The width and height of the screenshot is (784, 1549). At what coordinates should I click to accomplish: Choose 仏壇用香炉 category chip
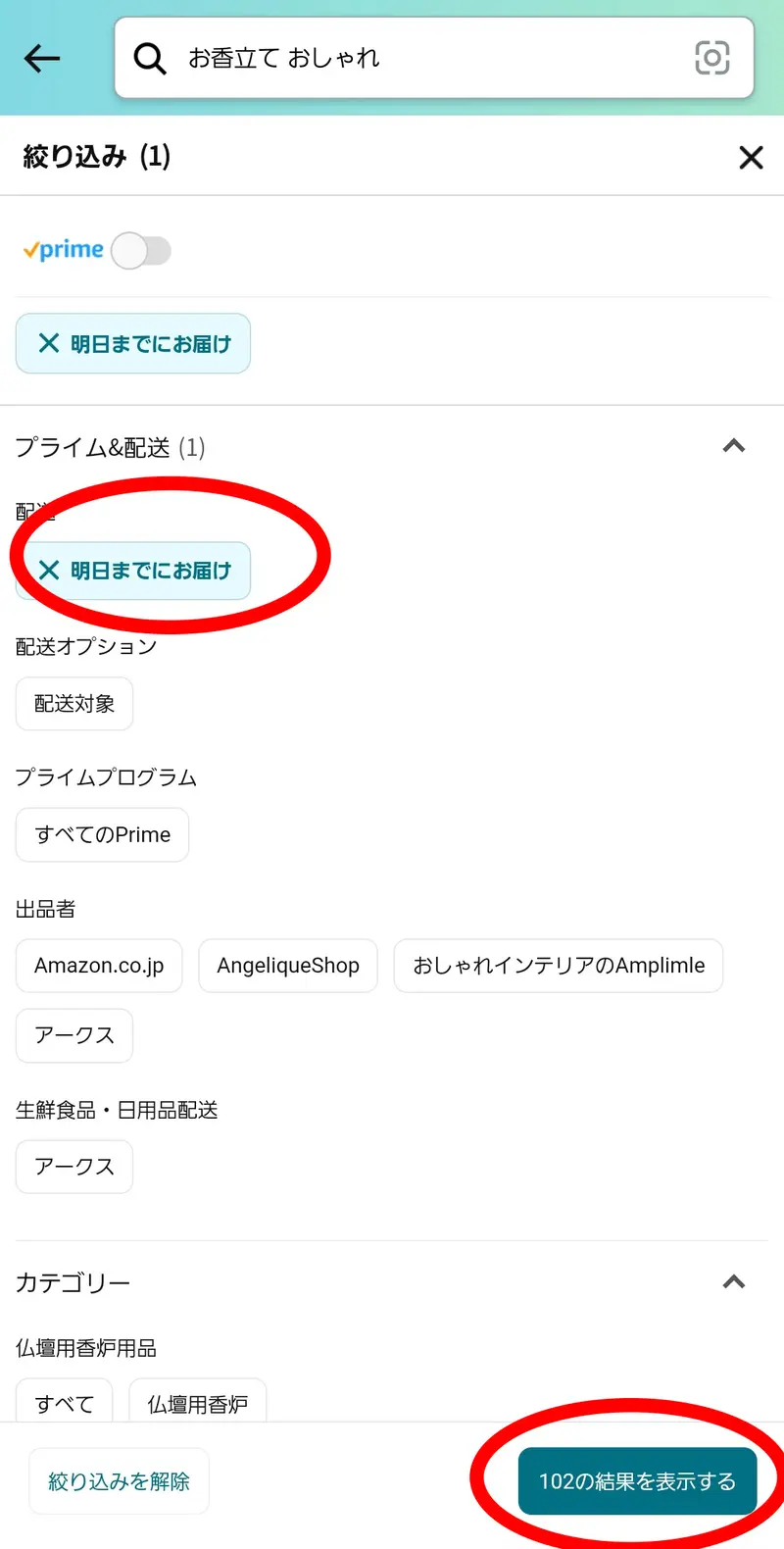tap(198, 1402)
